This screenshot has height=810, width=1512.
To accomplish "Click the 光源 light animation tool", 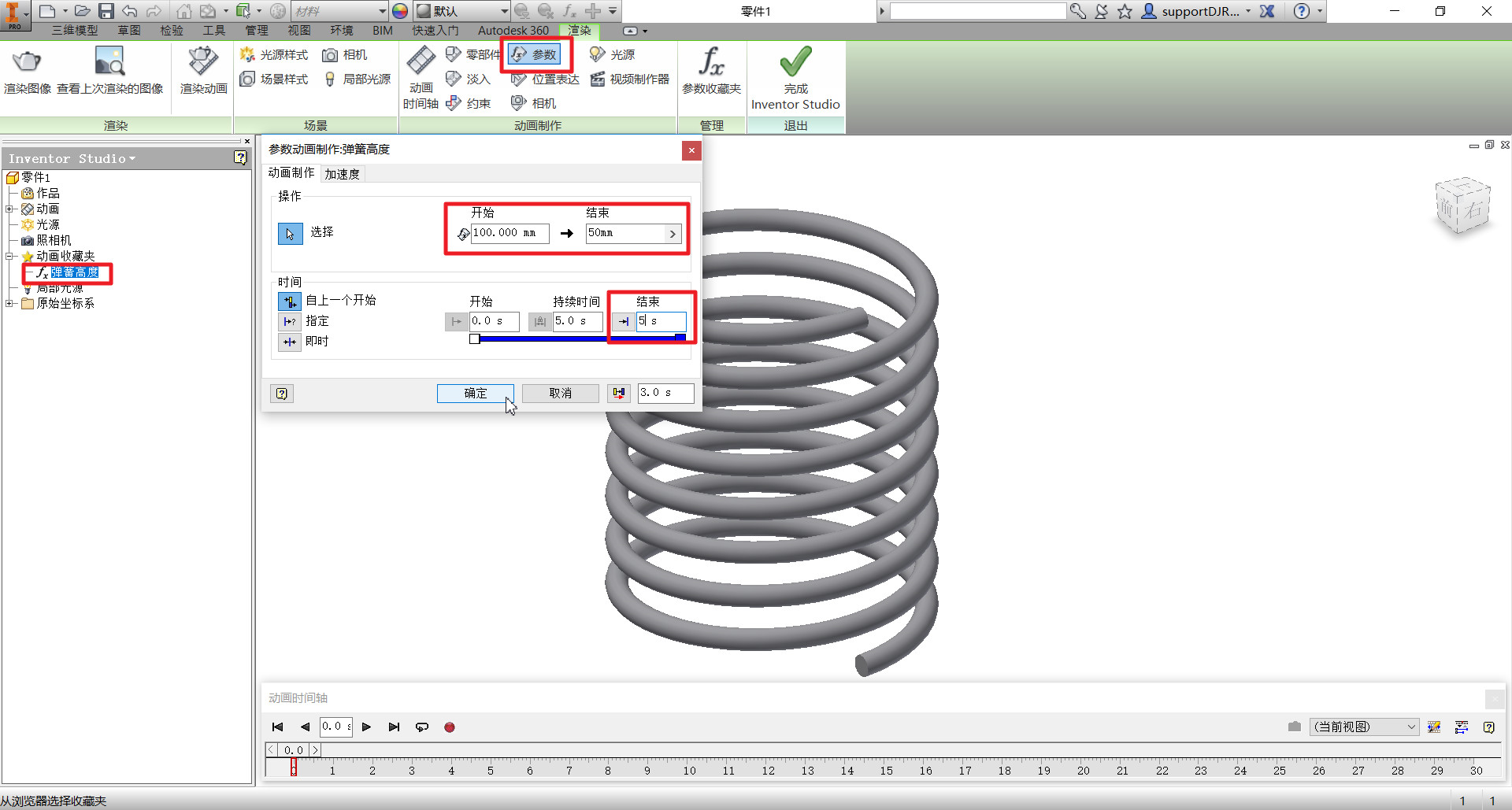I will (x=613, y=54).
